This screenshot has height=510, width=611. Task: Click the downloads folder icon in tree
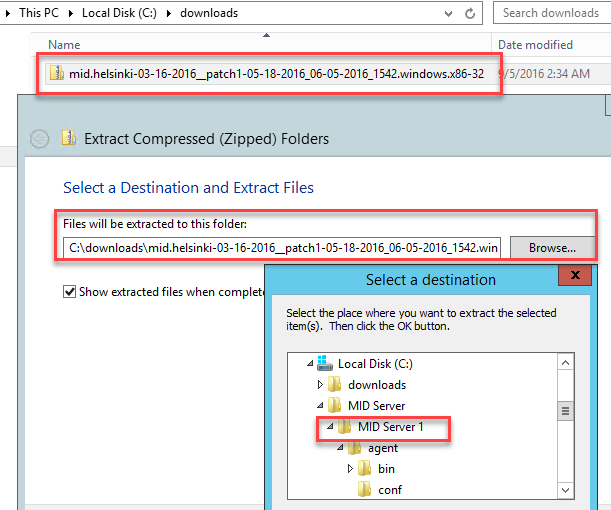click(335, 384)
